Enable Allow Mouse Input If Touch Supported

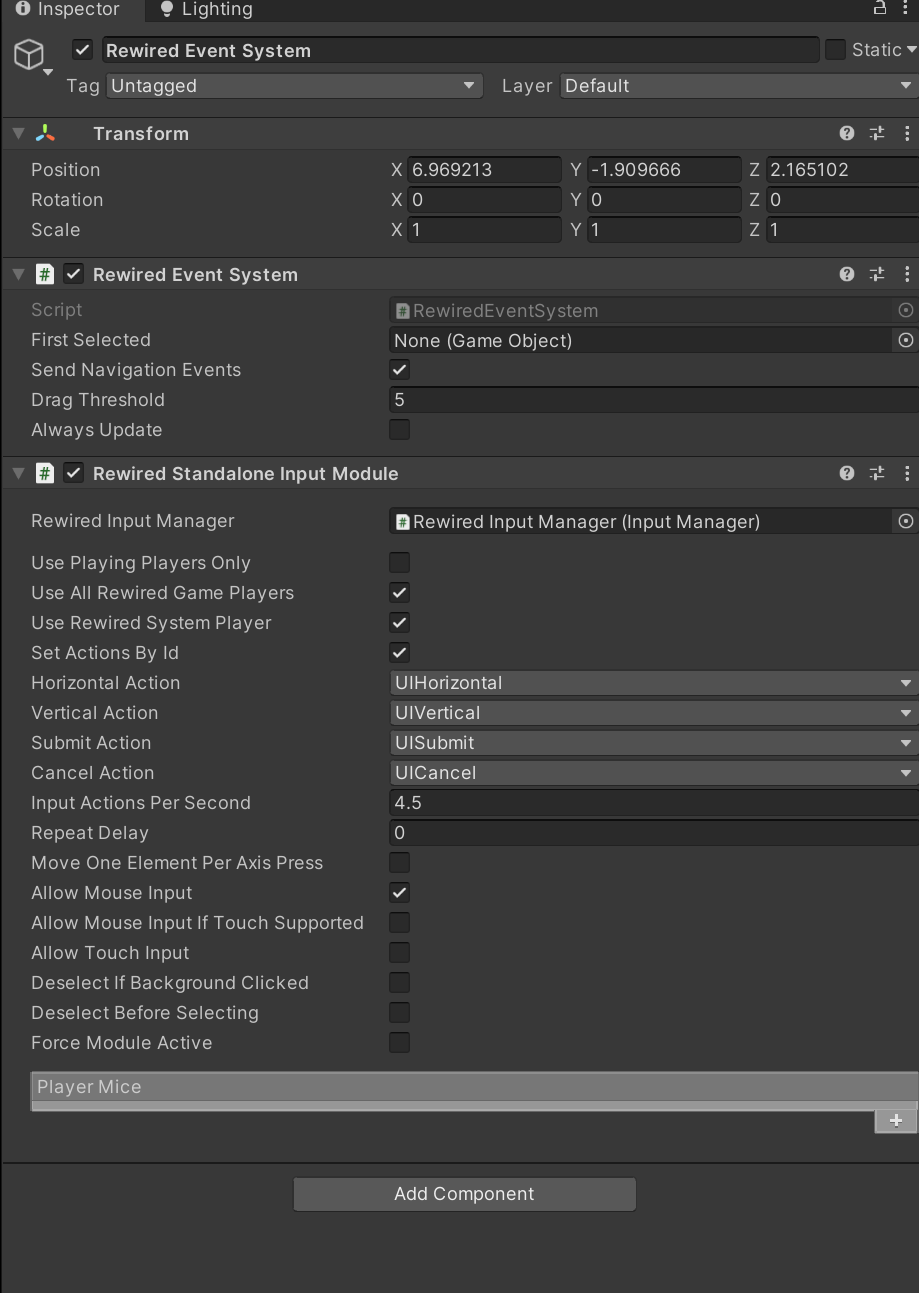pos(400,923)
